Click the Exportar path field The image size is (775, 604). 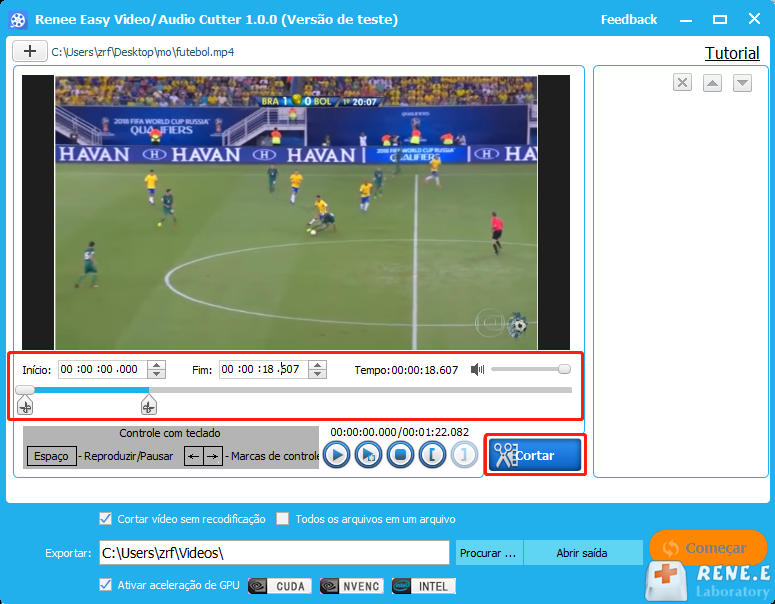pyautogui.click(x=274, y=553)
